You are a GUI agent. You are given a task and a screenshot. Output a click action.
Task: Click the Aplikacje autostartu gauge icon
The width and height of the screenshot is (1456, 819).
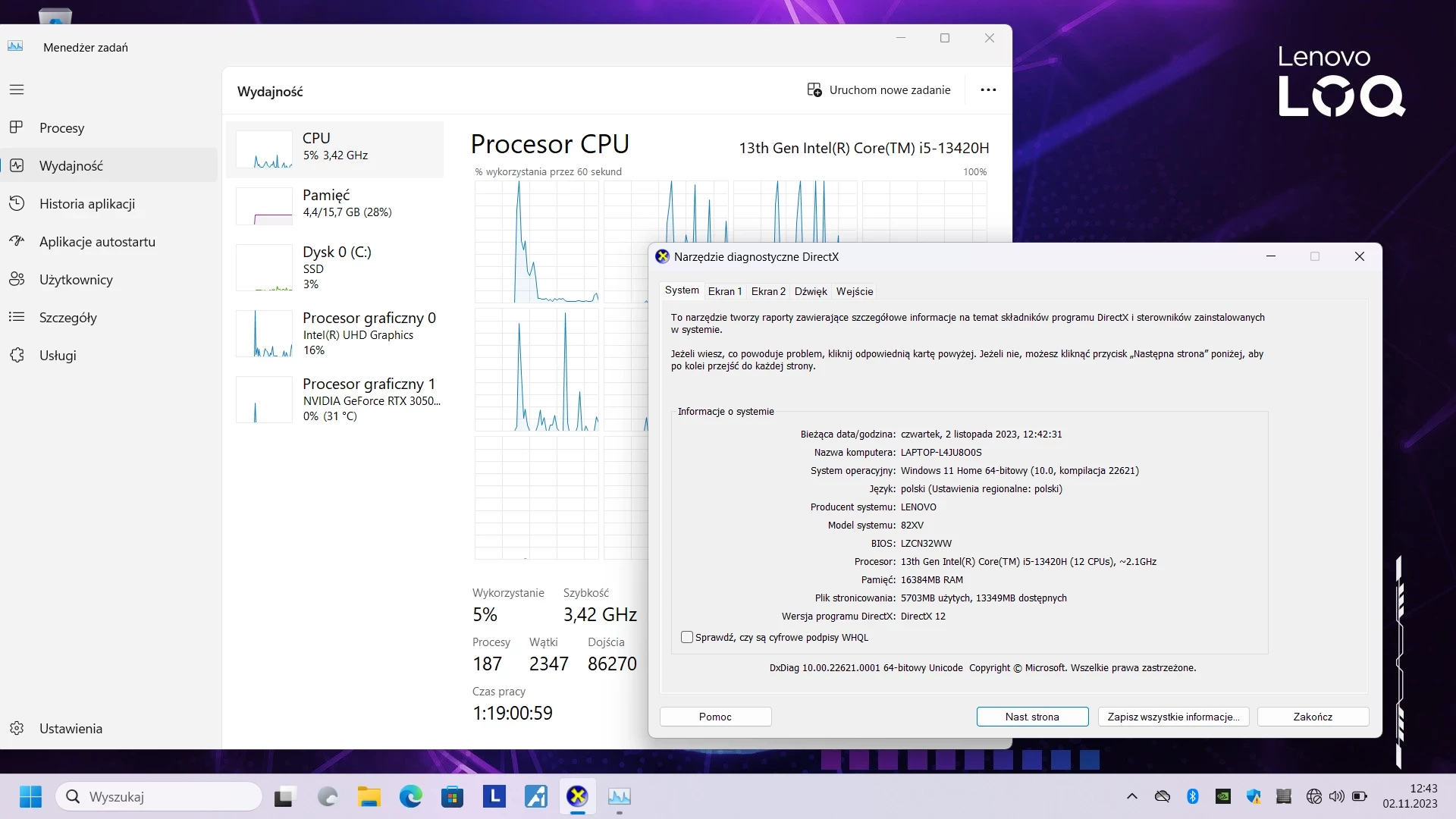tap(17, 241)
